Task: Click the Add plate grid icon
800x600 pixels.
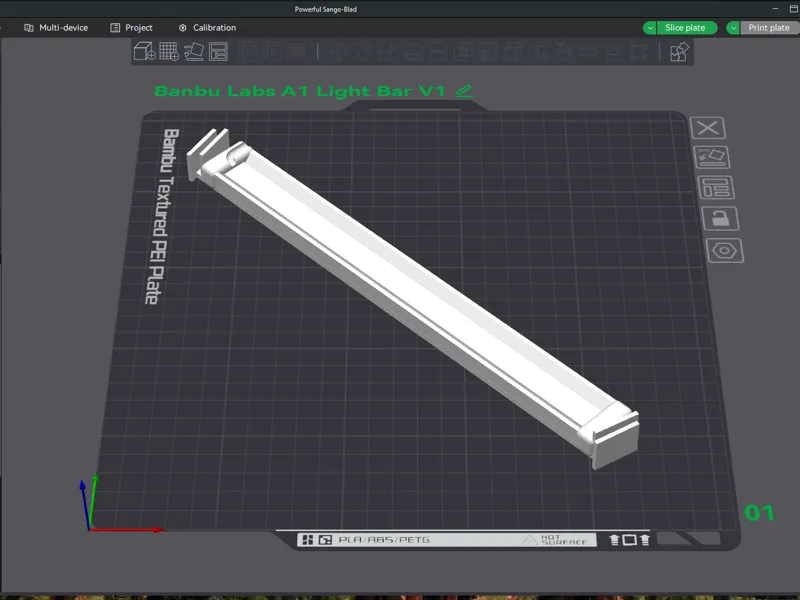Action: [169, 52]
